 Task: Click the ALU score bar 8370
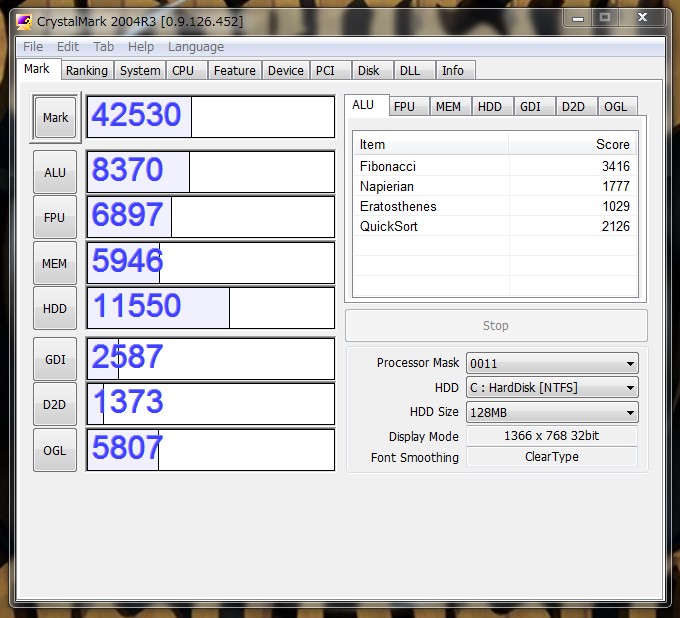pyautogui.click(x=211, y=172)
